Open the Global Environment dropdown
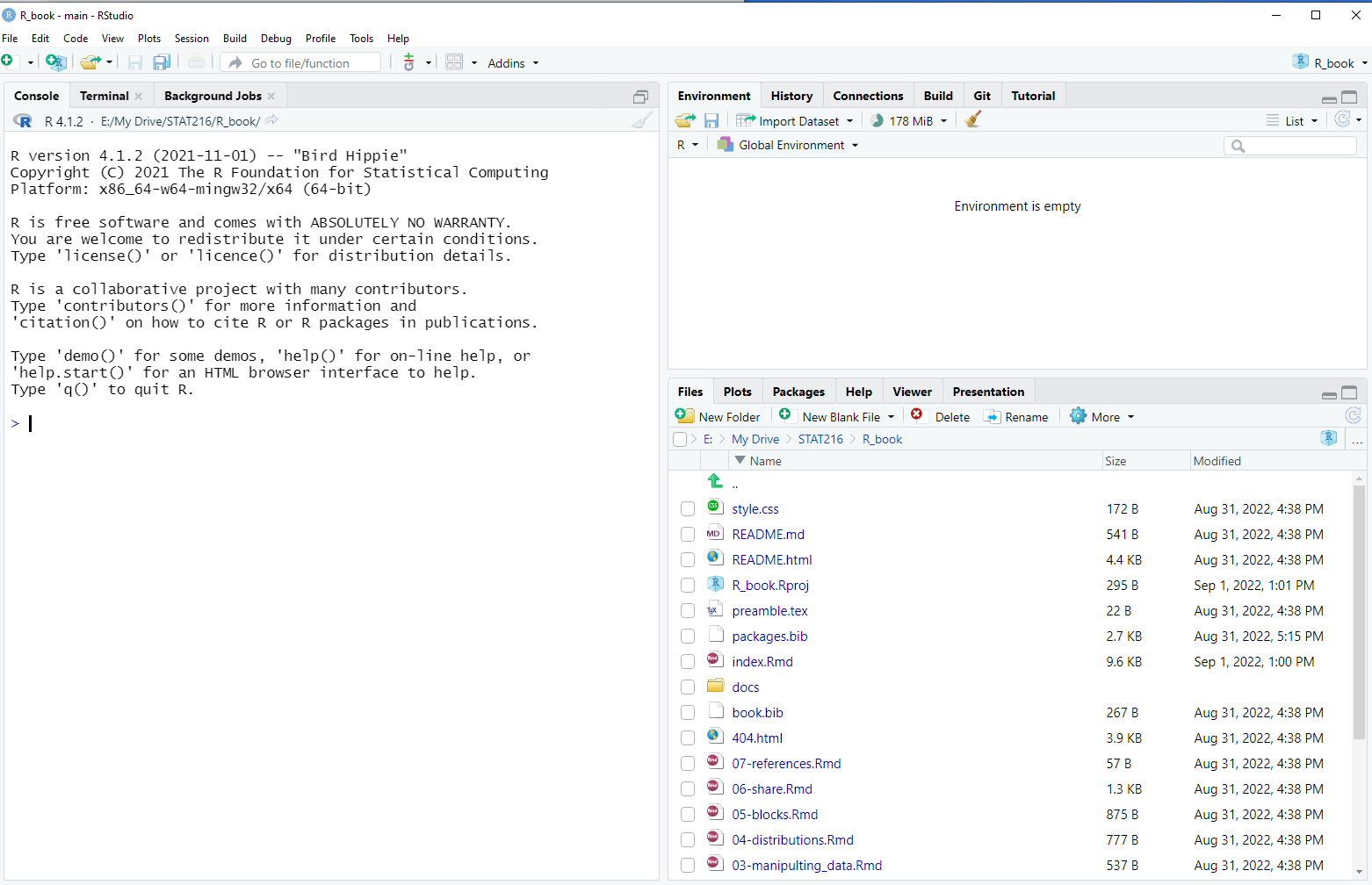 pos(788,145)
